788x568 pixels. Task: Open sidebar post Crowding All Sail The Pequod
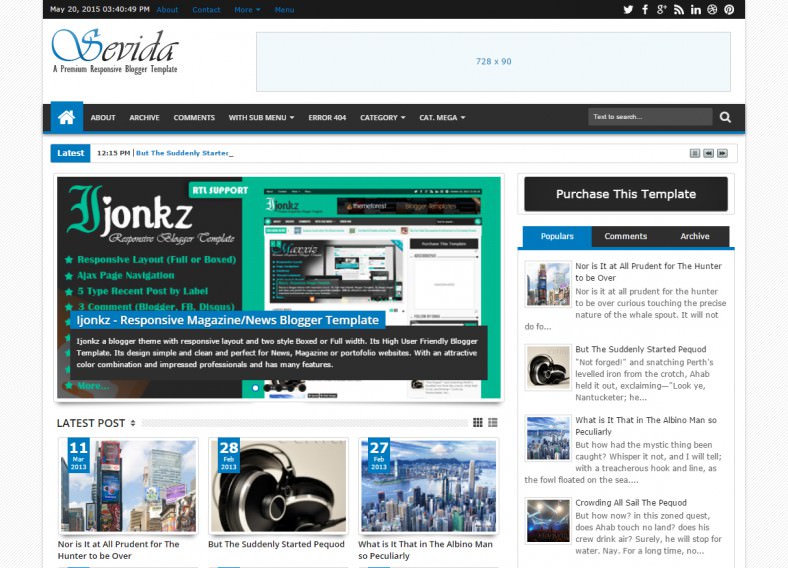(631, 503)
